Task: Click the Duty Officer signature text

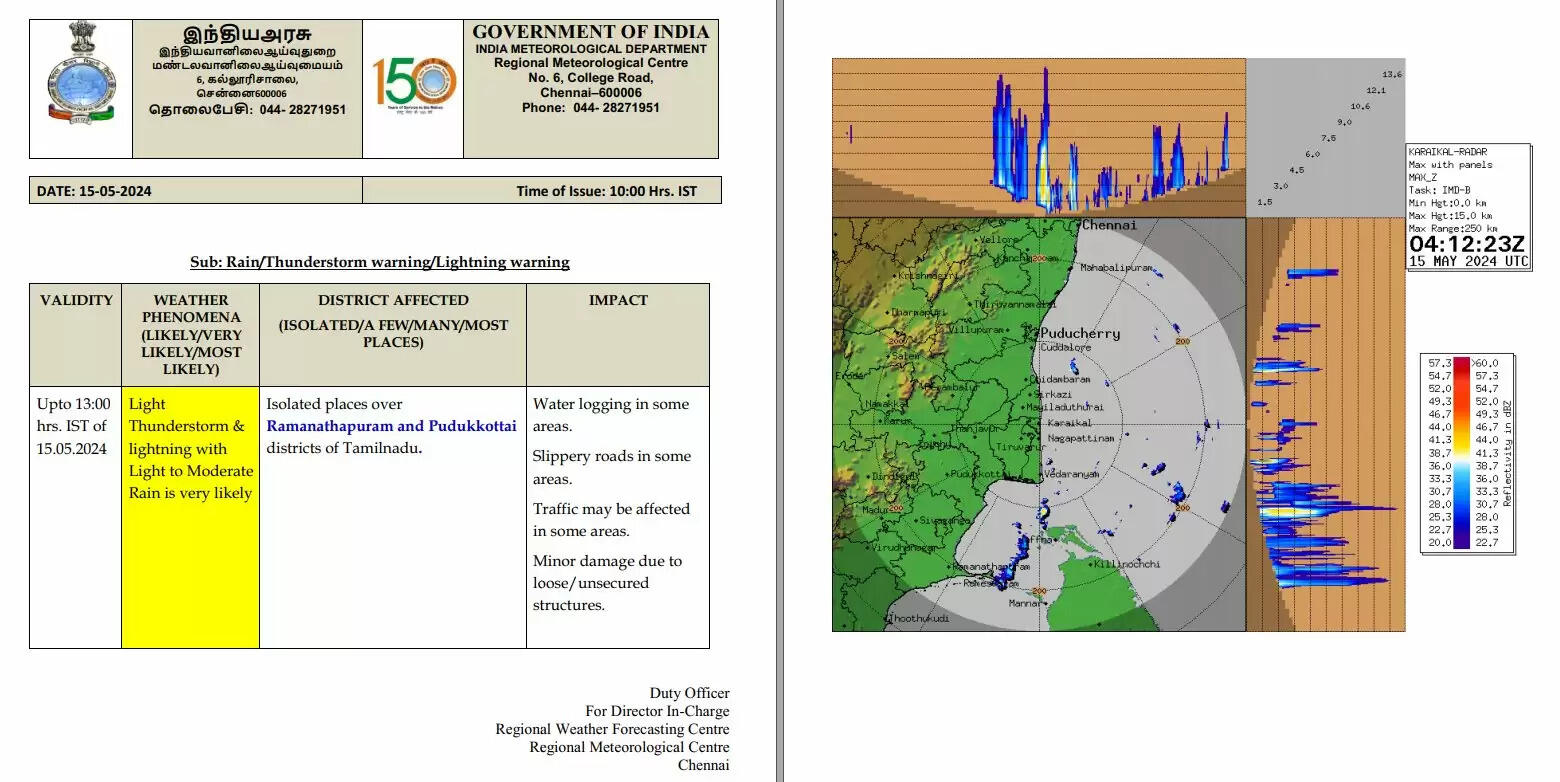Action: point(689,693)
